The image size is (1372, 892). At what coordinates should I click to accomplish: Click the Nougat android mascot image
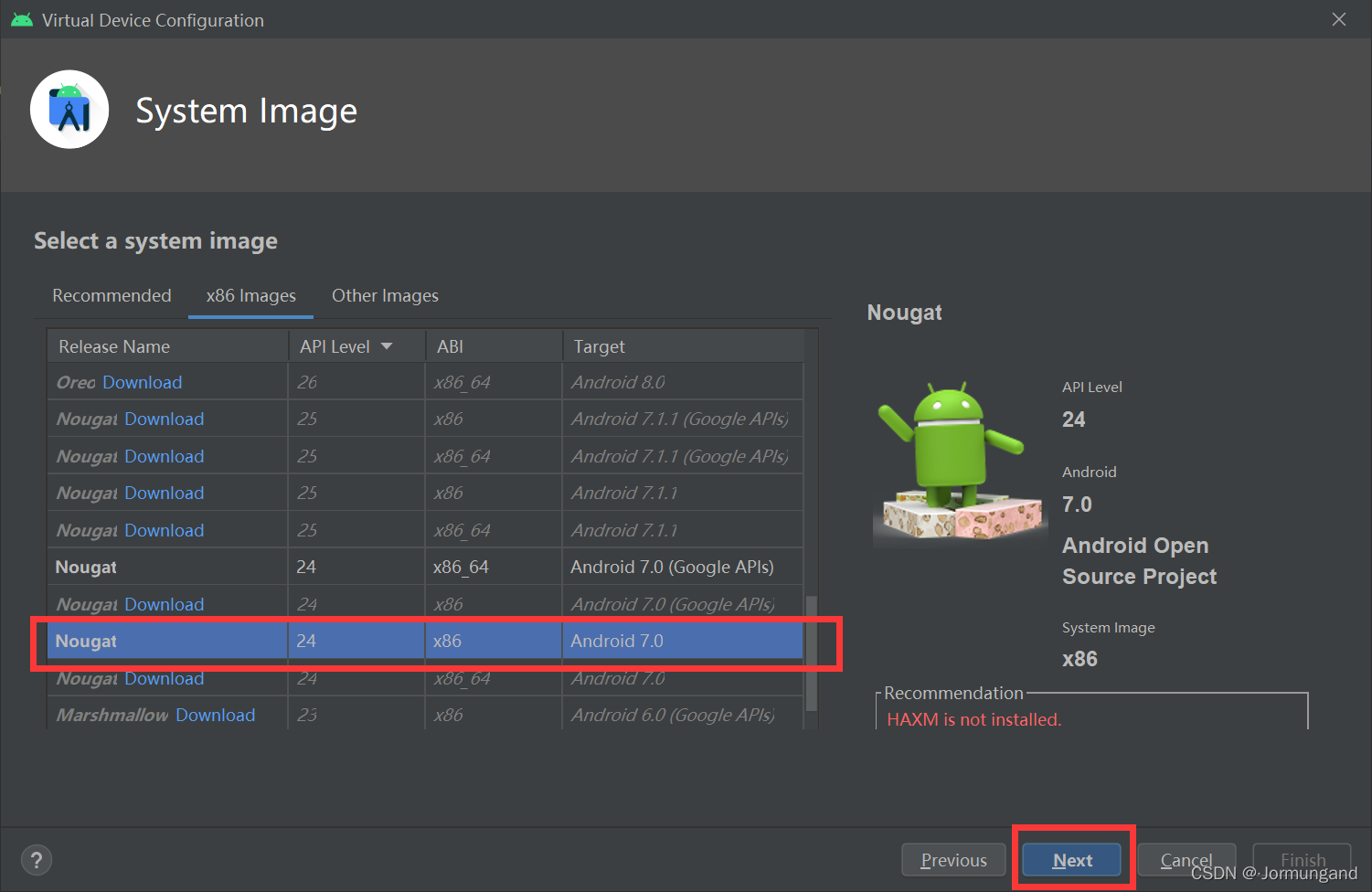click(959, 462)
